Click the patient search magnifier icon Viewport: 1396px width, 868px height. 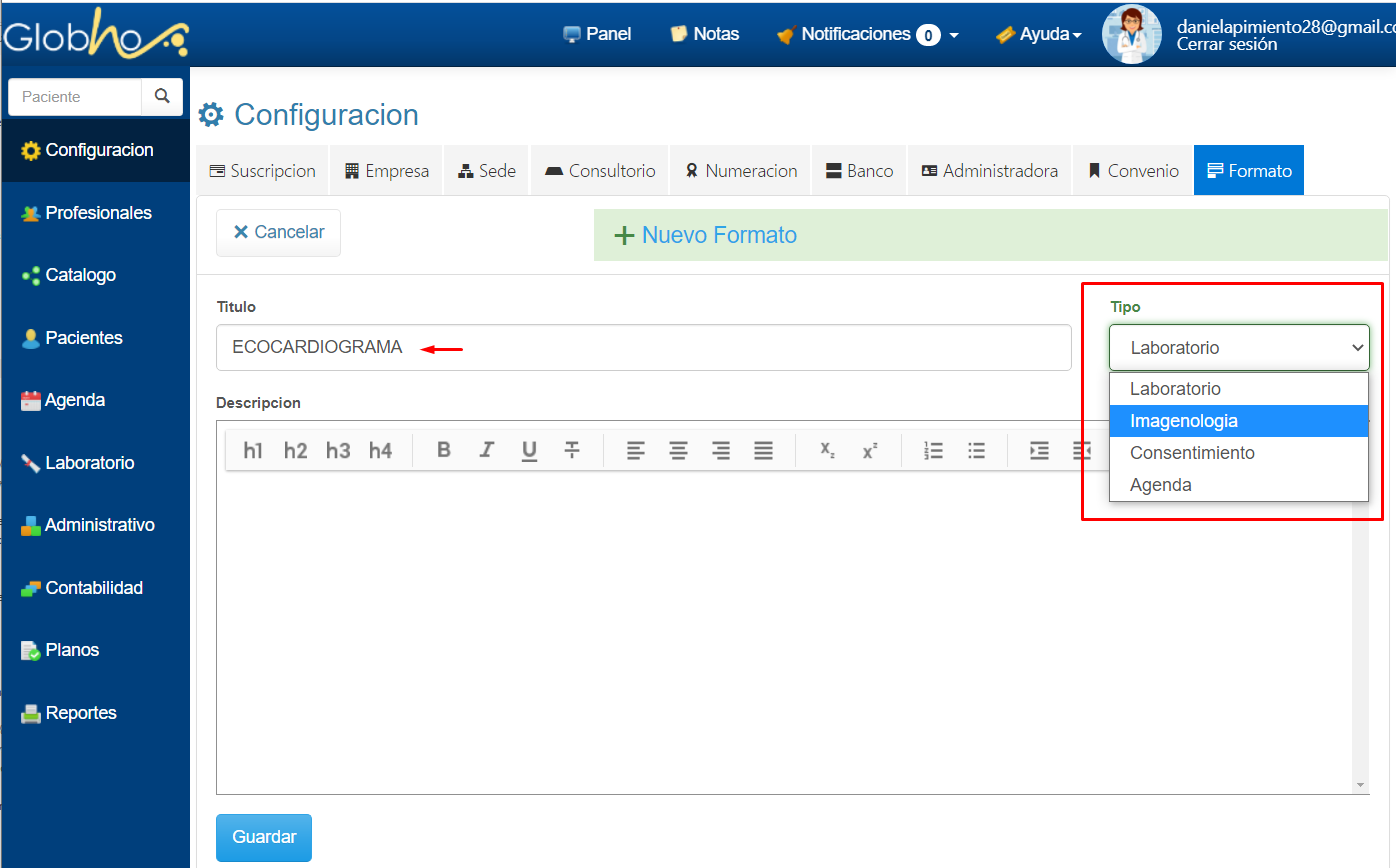(162, 97)
